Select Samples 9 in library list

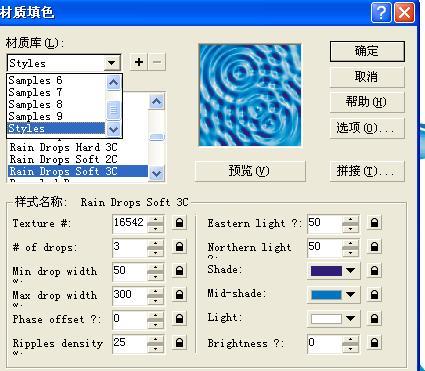pos(56,116)
